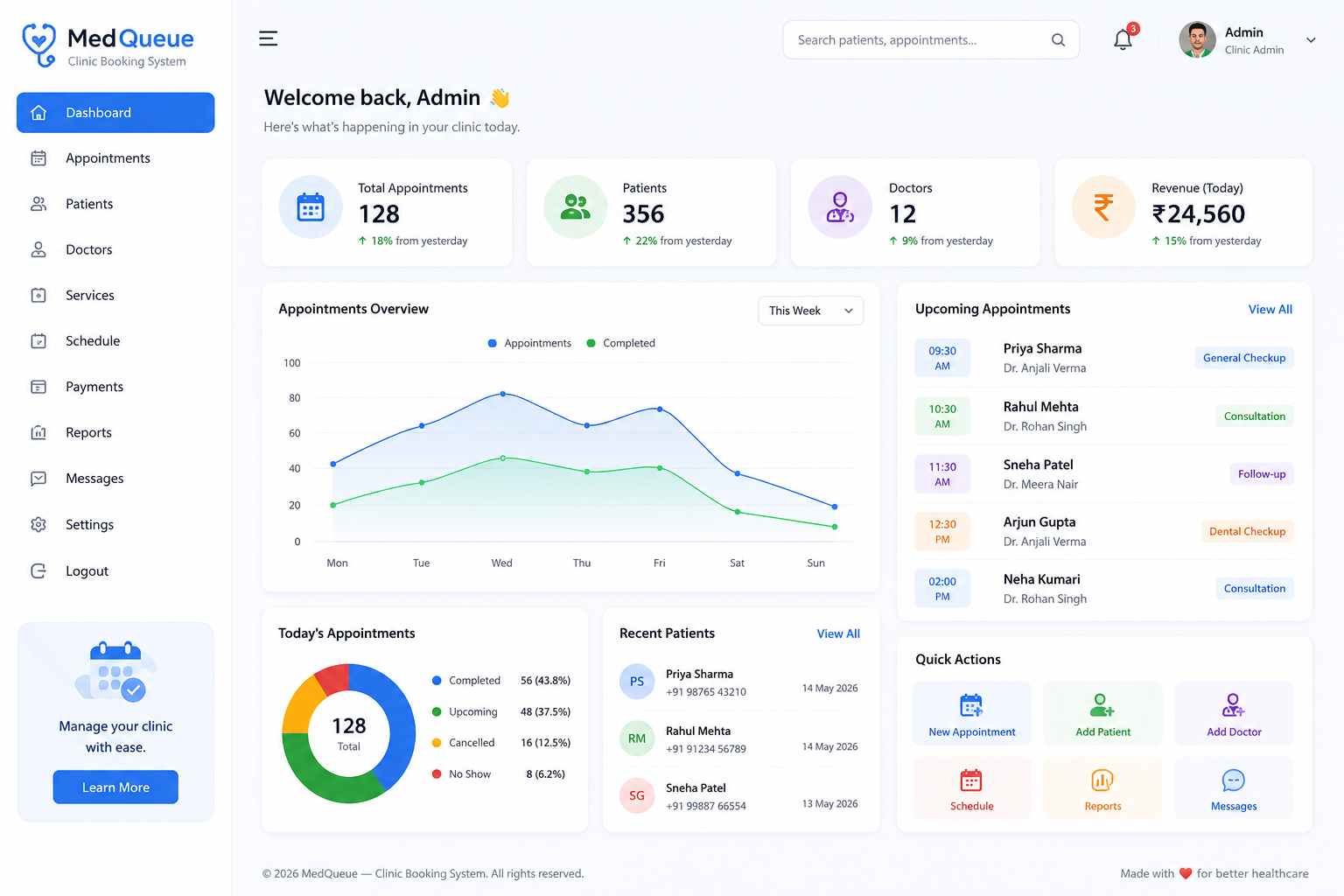
Task: Click the MedQueue heart logo
Action: [x=39, y=45]
